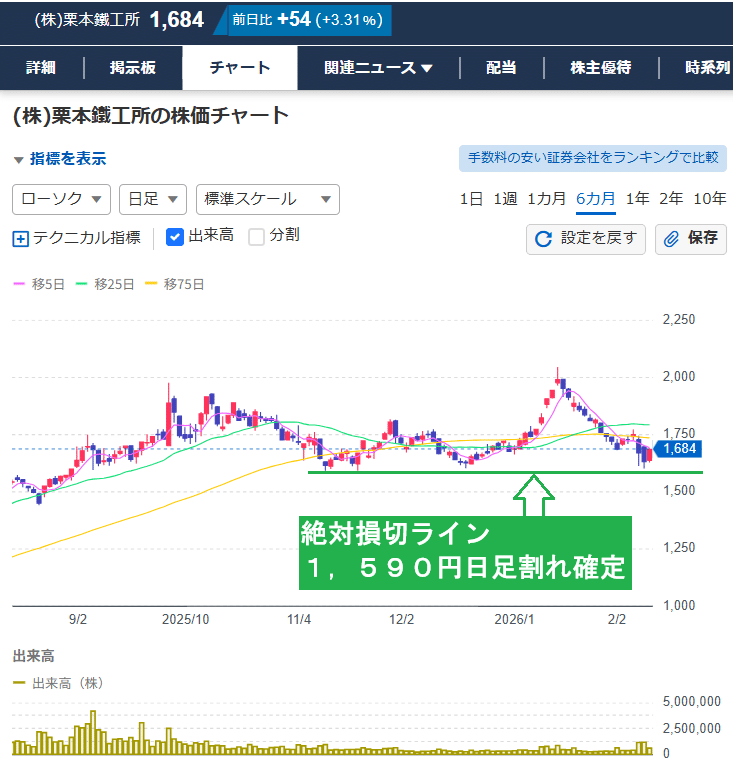Select the 1日 time range
This screenshot has height=763, width=733.
(x=471, y=199)
